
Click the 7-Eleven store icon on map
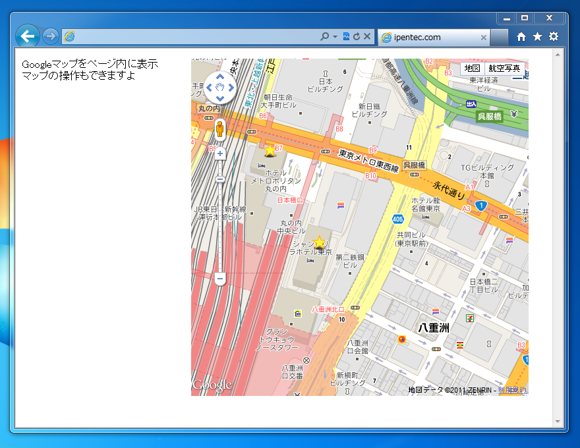[x=470, y=318]
